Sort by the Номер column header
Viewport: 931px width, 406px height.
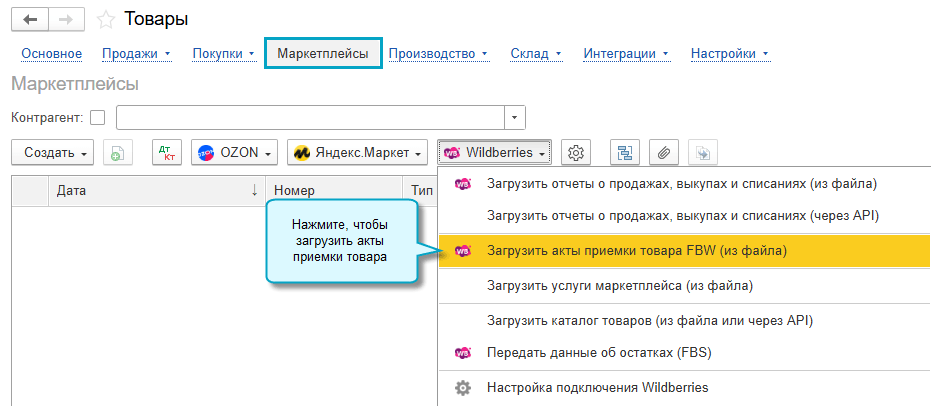pyautogui.click(x=334, y=191)
